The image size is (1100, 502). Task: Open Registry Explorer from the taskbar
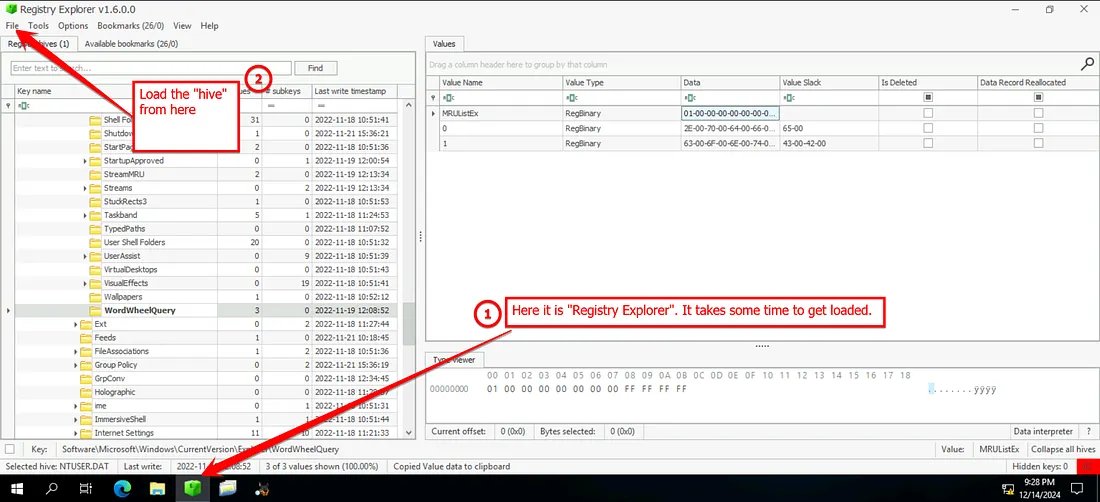(191, 488)
